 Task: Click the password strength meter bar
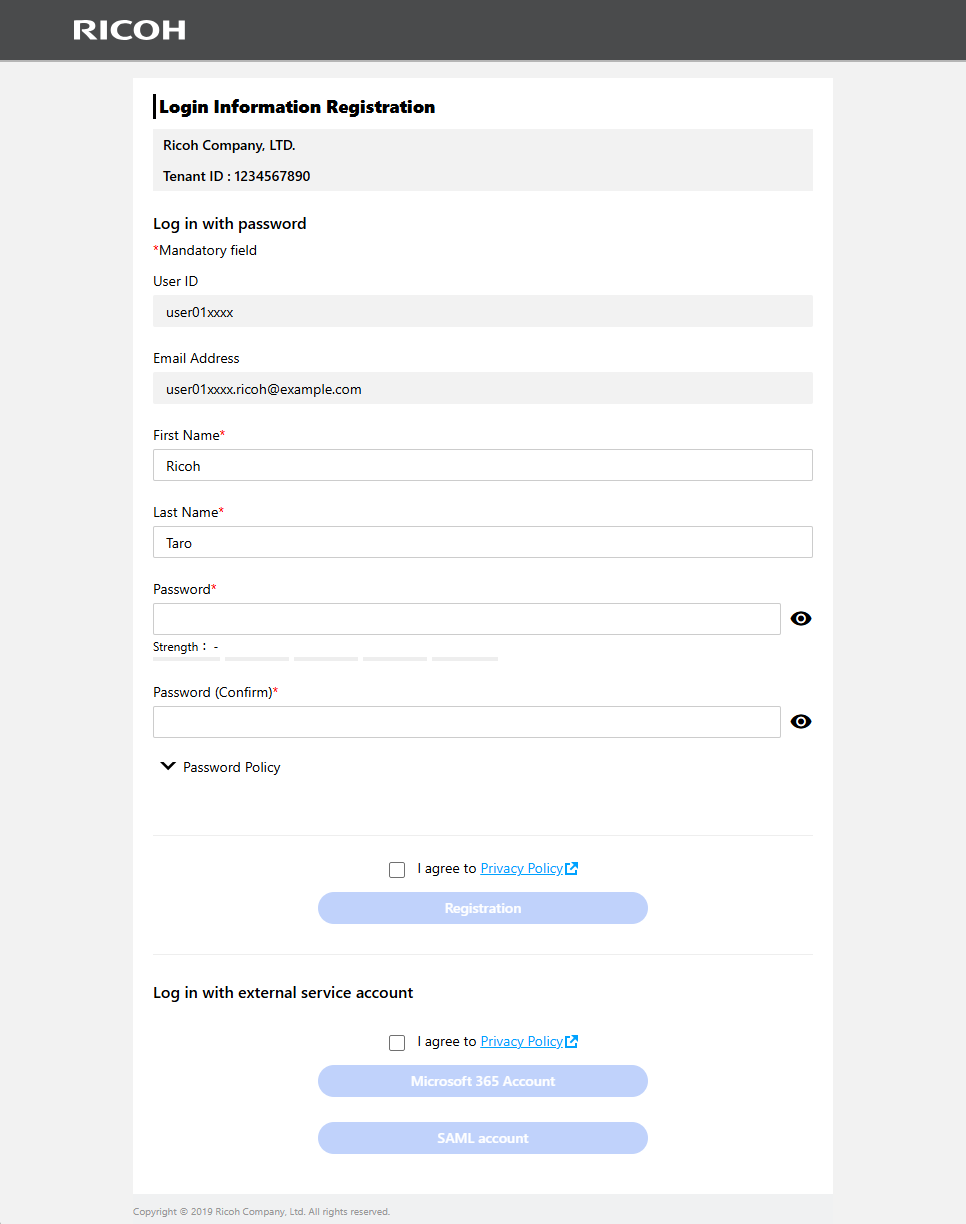coord(325,659)
